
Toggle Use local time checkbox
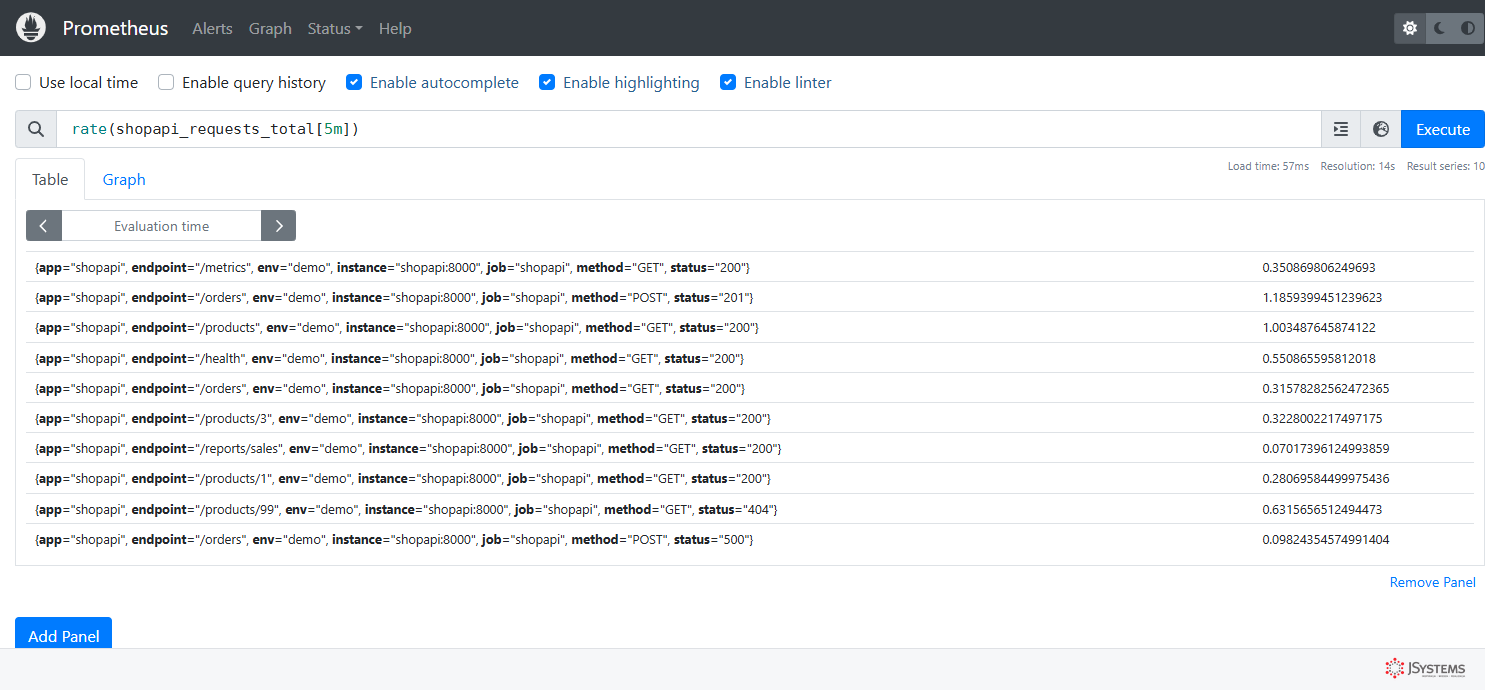pyautogui.click(x=23, y=82)
